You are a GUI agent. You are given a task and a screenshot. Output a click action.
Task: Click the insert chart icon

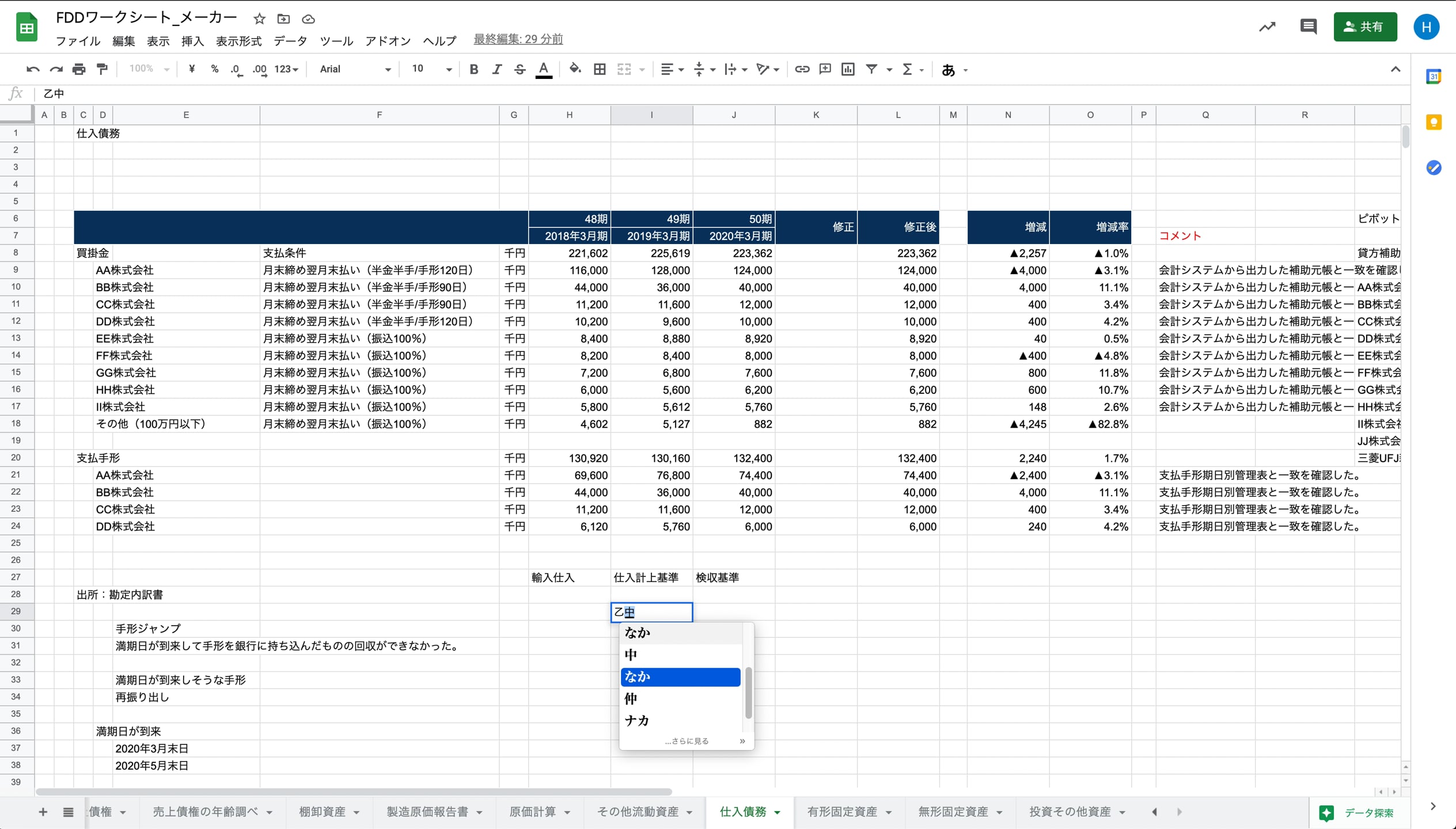[x=848, y=69]
